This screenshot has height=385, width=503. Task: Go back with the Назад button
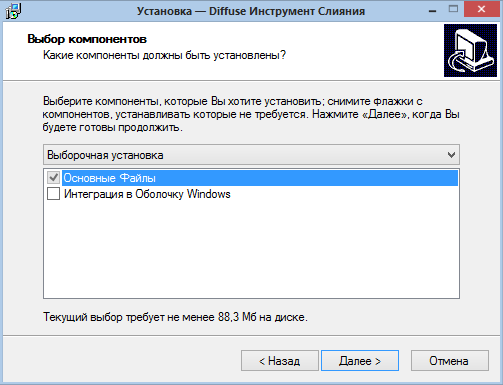click(x=280, y=361)
